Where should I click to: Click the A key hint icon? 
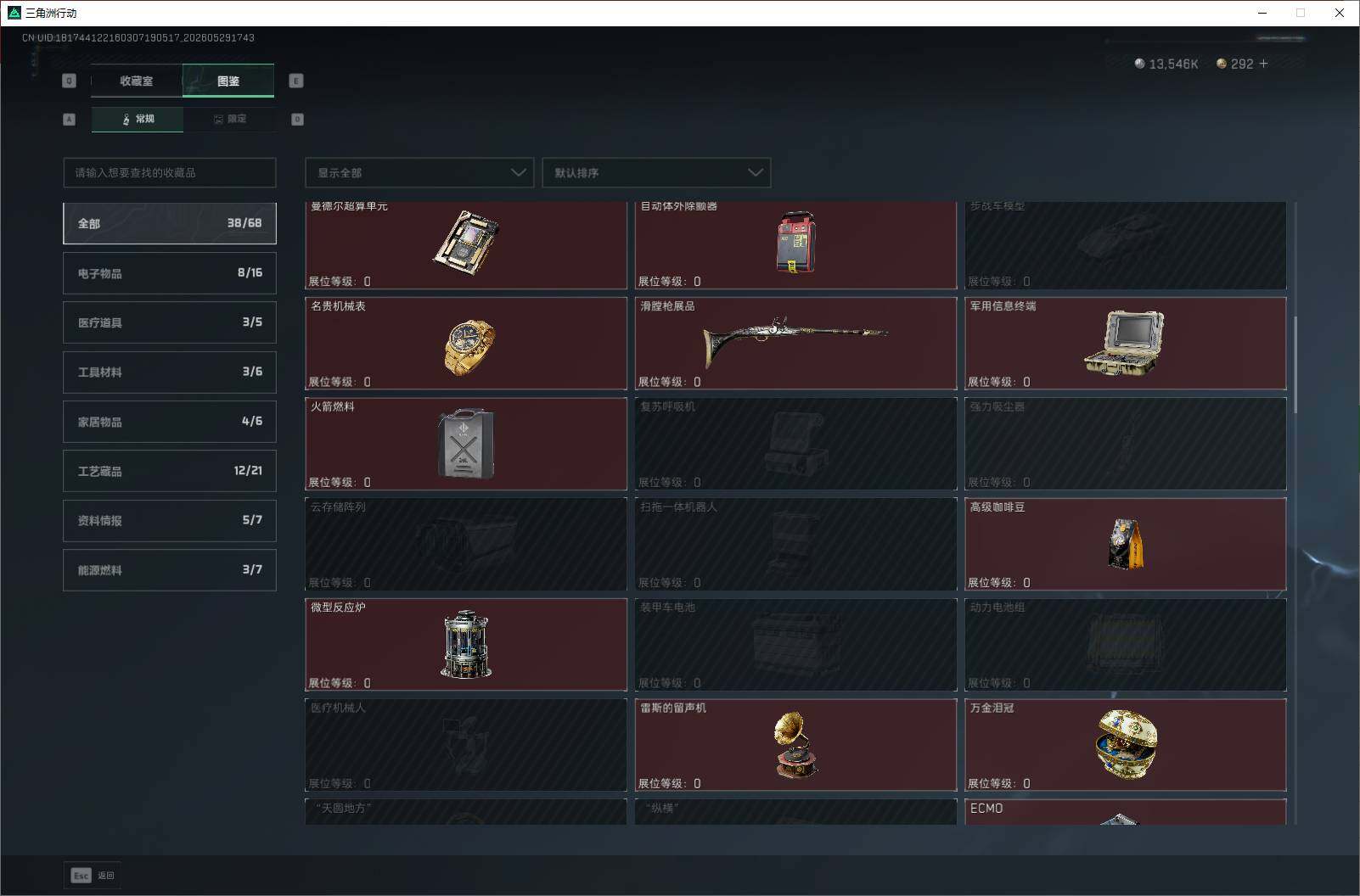[x=70, y=120]
